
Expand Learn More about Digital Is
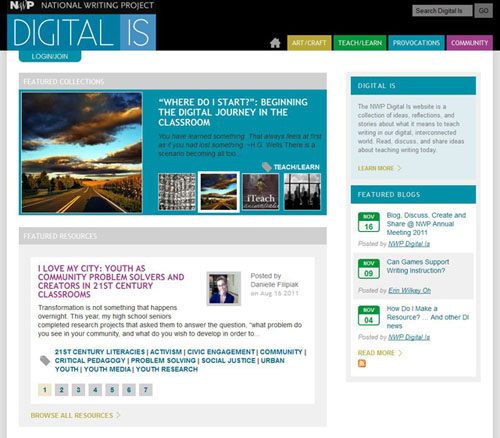click(379, 168)
